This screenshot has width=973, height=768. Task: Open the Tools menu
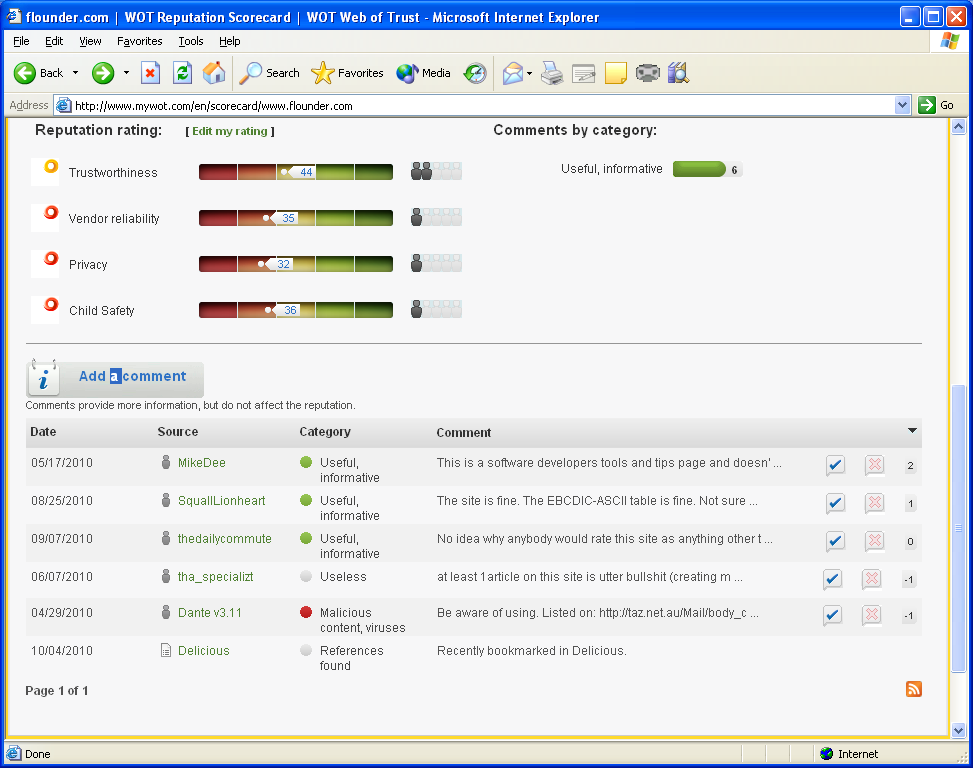[x=191, y=41]
